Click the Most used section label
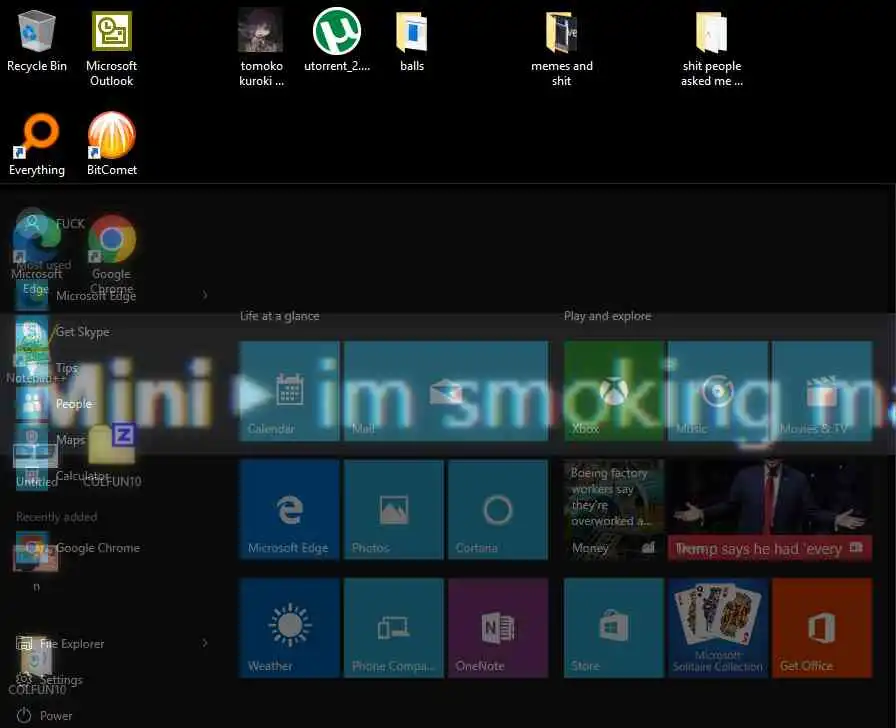Screen dimensions: 896x728 pyautogui.click(x=44, y=265)
